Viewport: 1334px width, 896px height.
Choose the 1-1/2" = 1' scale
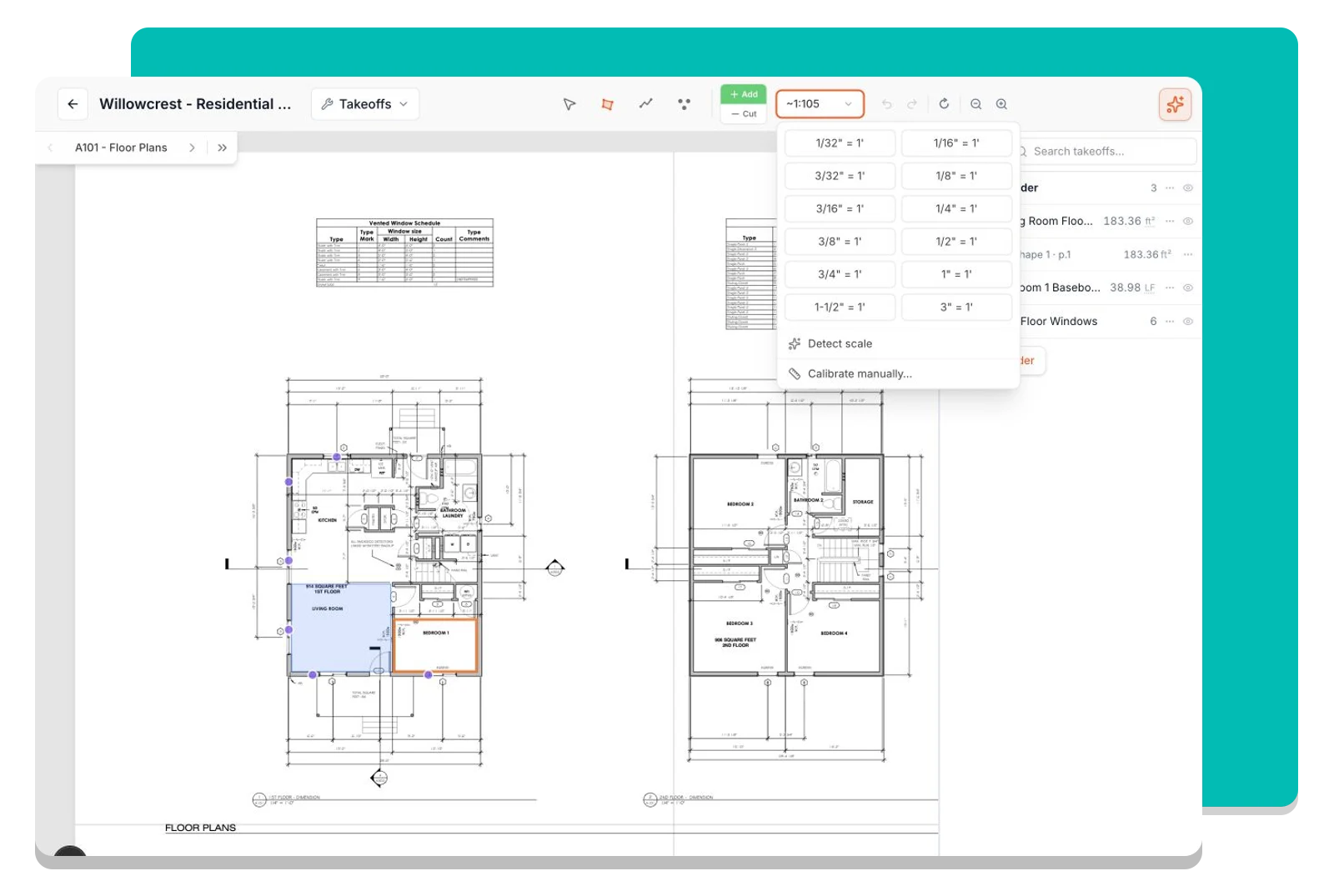[x=840, y=307]
